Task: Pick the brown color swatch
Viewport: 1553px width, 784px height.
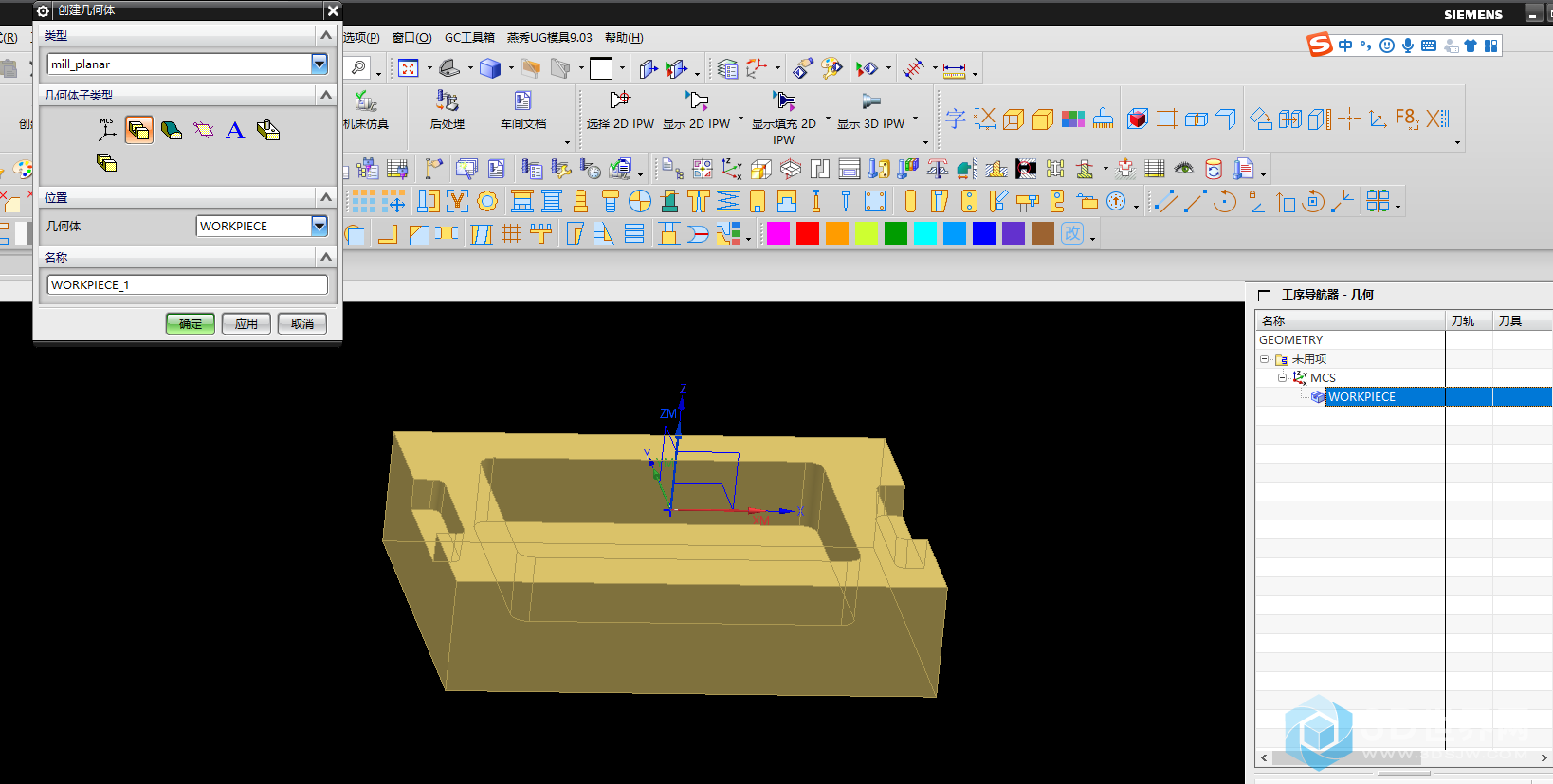Action: click(x=1043, y=233)
